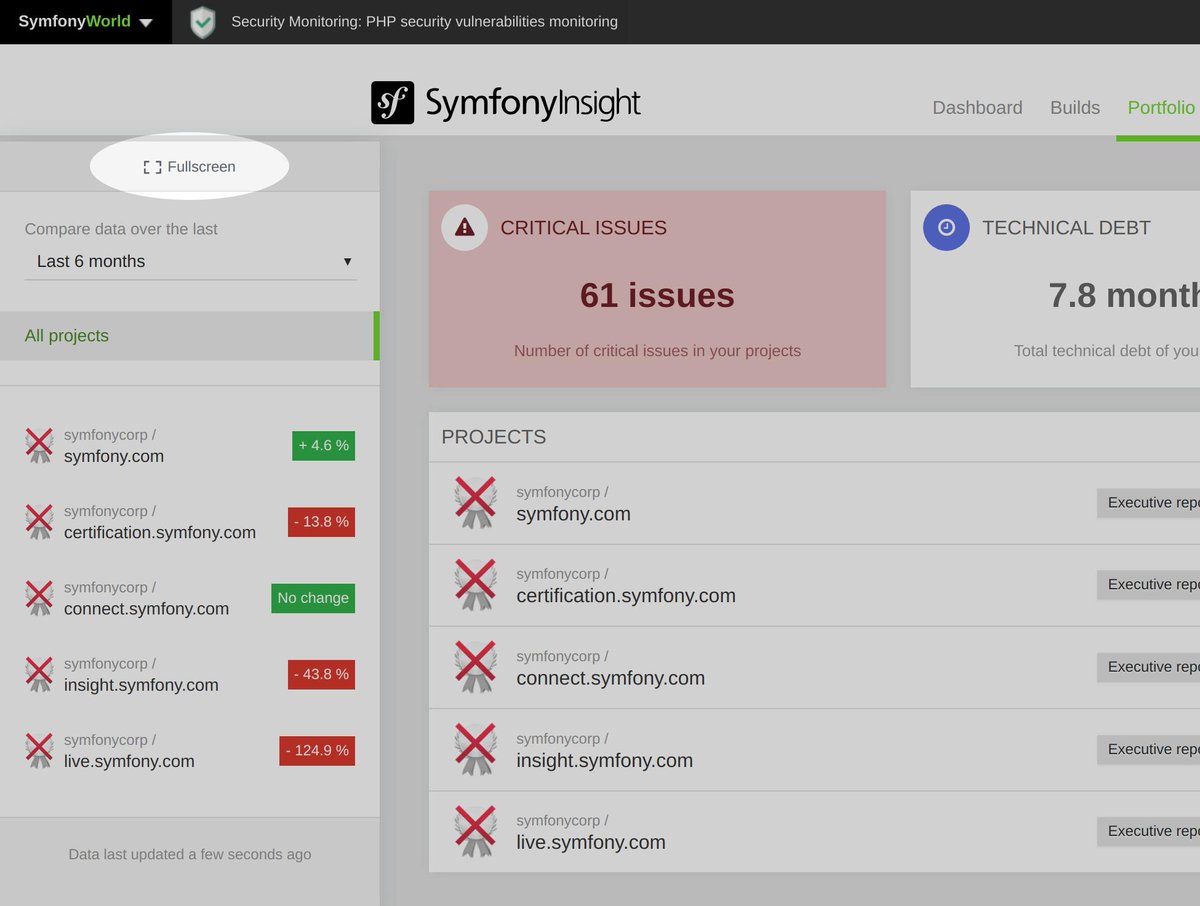Select connect.symfony.com in the sidebar list
This screenshot has width=1200, height=906.
point(146,608)
